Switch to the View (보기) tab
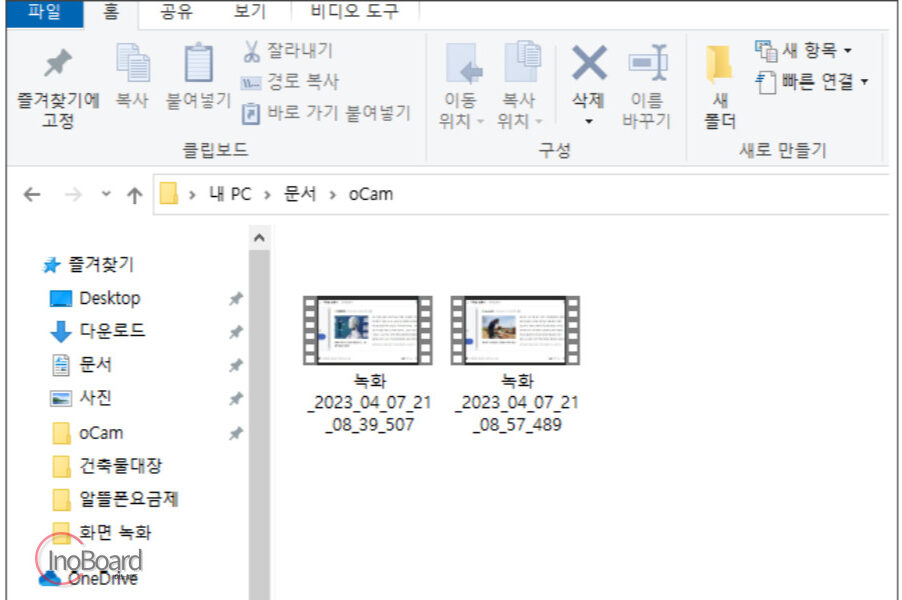The height and width of the screenshot is (600, 902). tap(249, 12)
